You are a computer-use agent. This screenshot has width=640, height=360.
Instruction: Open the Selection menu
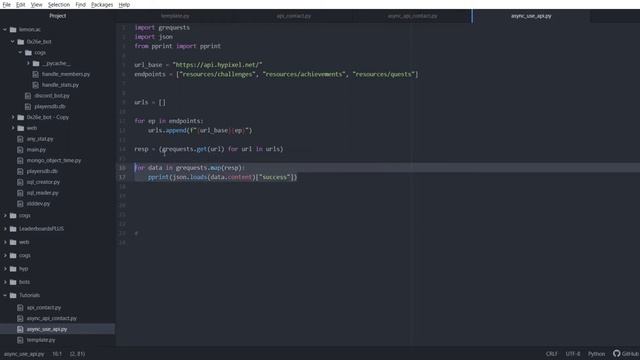[x=59, y=4]
